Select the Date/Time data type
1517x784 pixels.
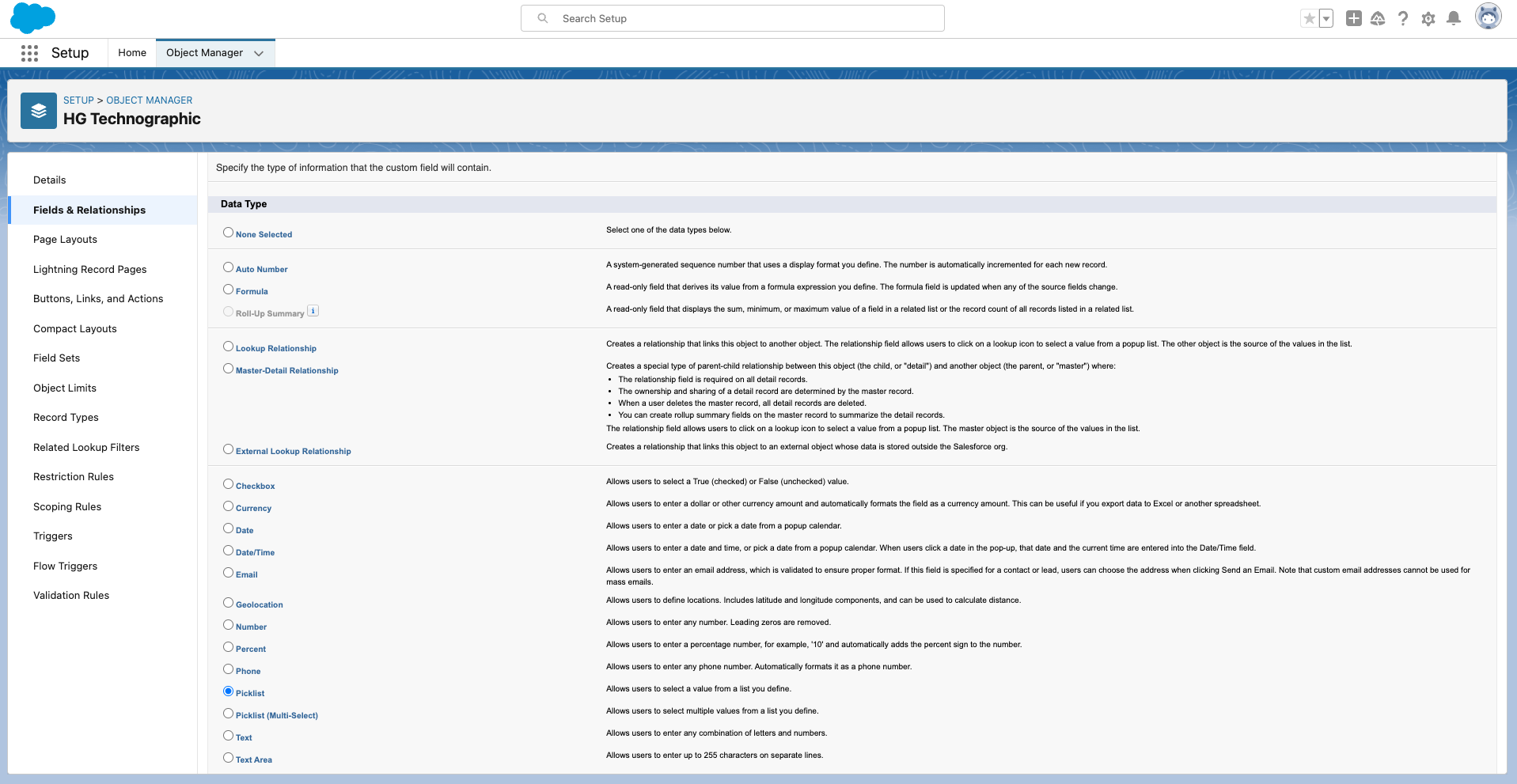(x=228, y=551)
